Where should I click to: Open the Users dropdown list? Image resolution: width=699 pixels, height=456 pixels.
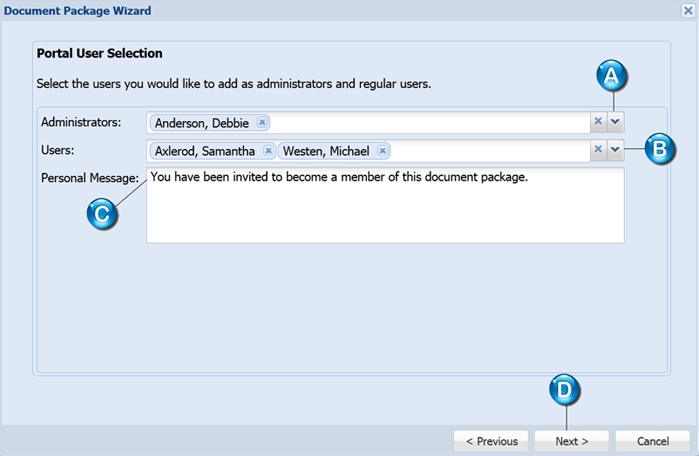point(615,149)
